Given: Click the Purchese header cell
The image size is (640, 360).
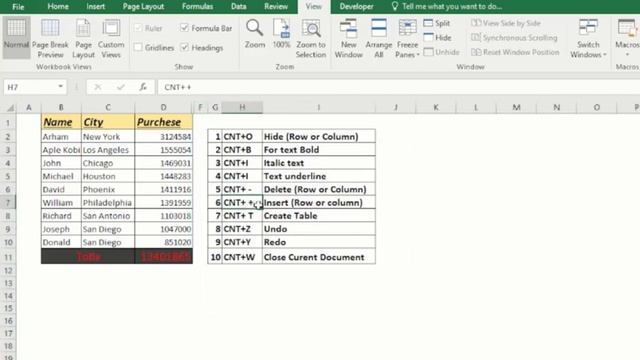Looking at the screenshot, I should pyautogui.click(x=163, y=122).
